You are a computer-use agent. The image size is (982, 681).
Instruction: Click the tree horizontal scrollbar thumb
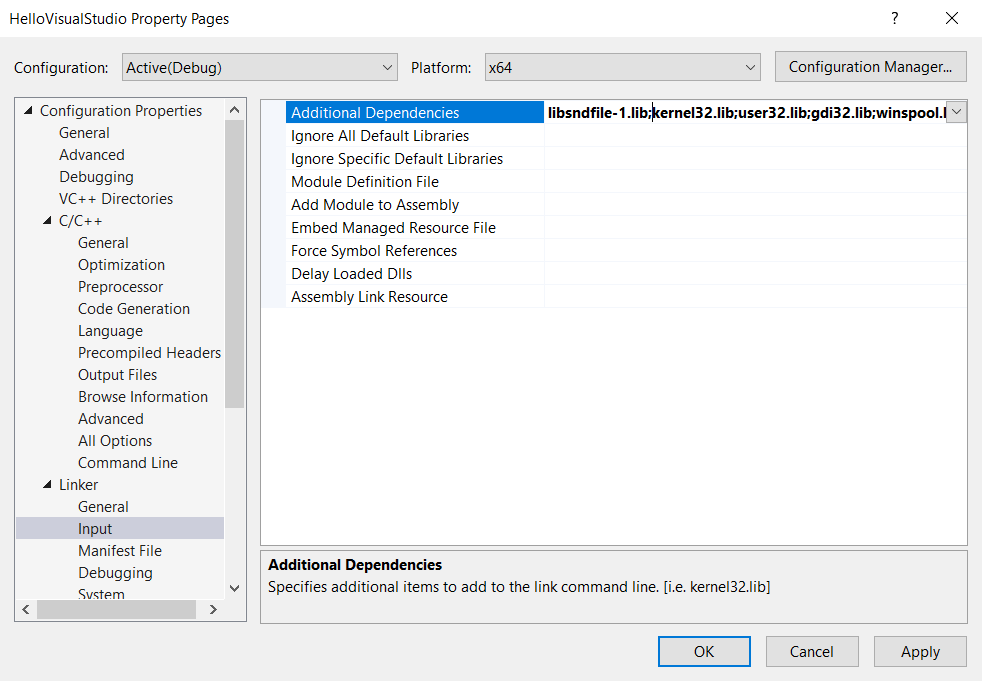coord(116,610)
